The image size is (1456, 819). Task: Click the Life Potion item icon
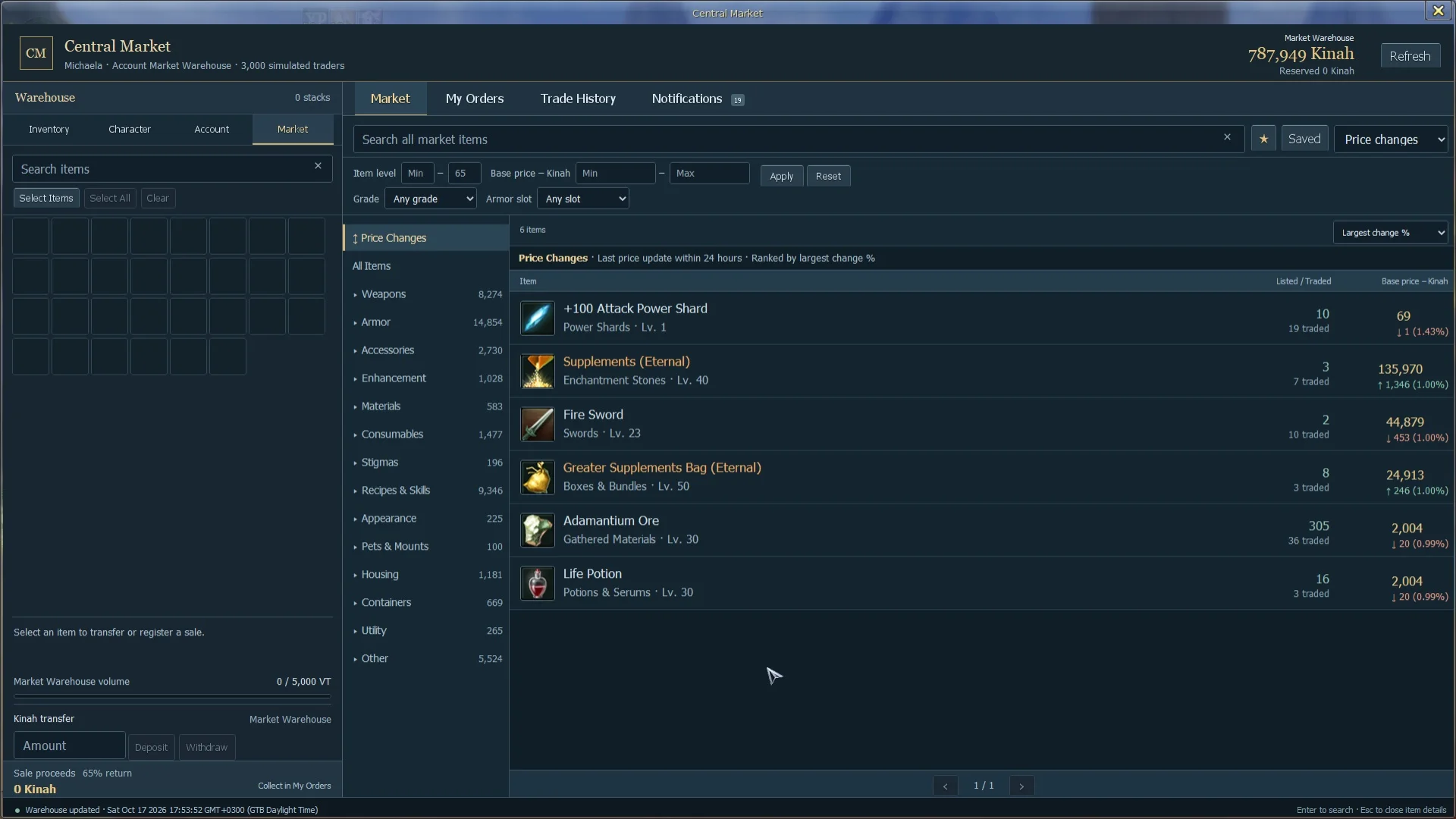[x=537, y=583]
